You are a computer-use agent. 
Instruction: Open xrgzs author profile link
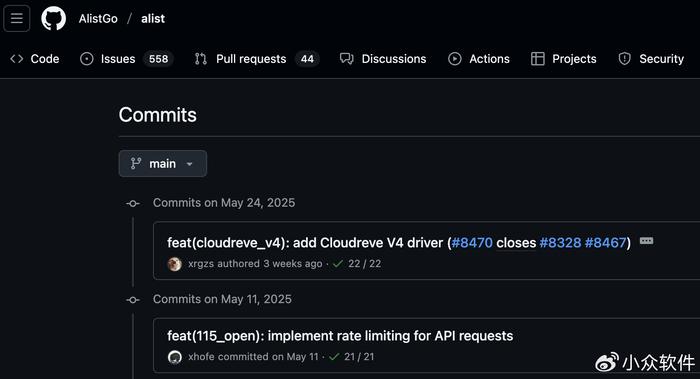click(x=201, y=264)
